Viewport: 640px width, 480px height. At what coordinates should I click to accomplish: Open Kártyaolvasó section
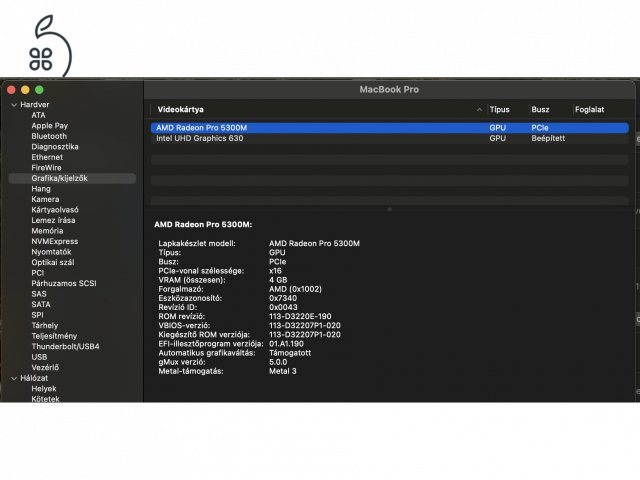pos(55,210)
